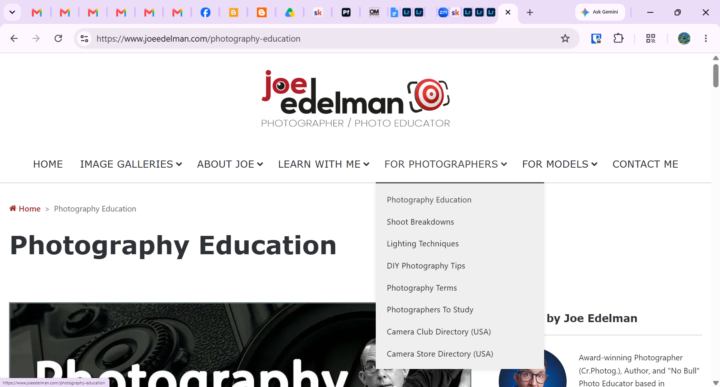Click the Photography banner image

tap(192, 345)
